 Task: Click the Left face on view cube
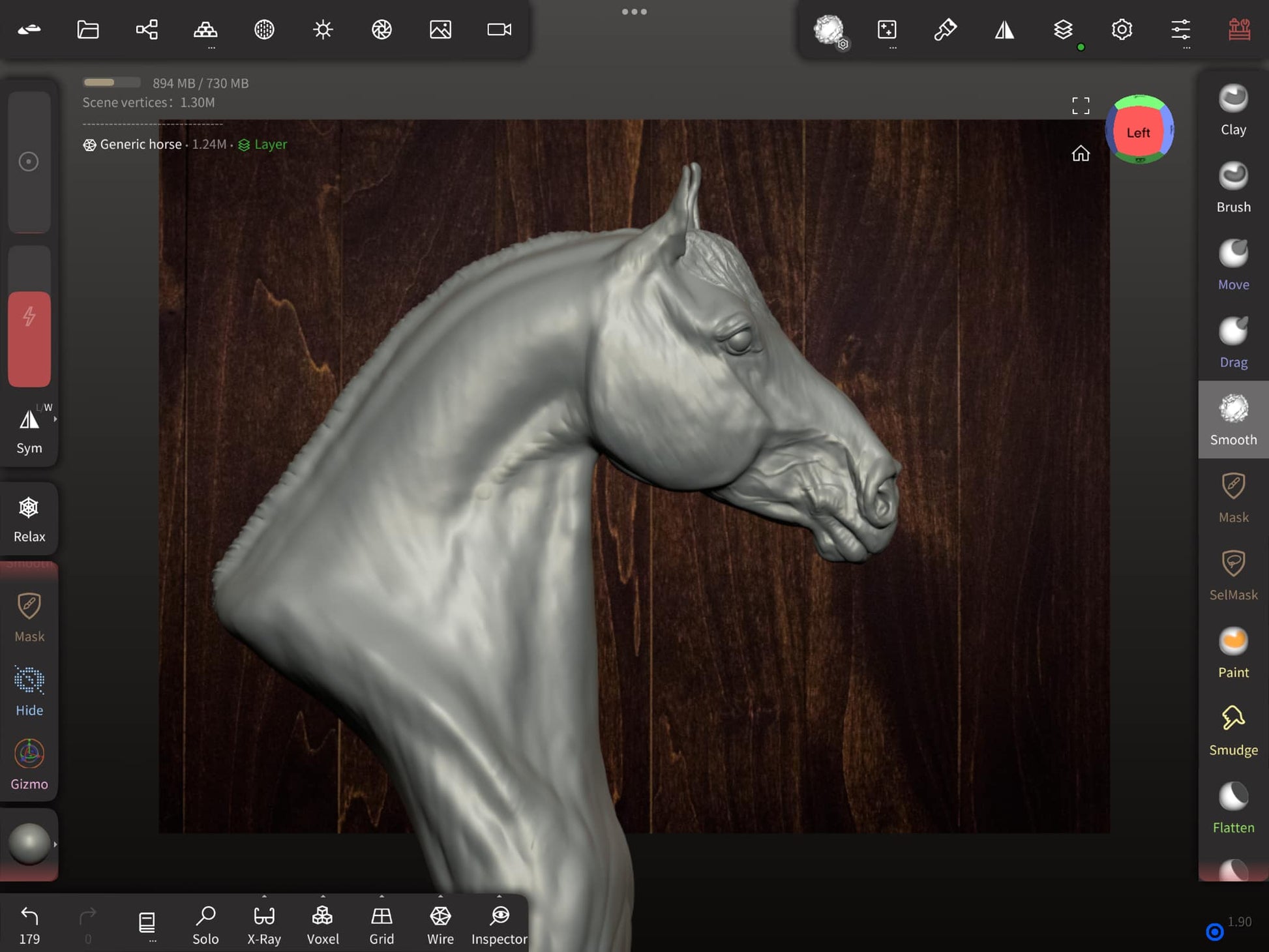tap(1138, 132)
